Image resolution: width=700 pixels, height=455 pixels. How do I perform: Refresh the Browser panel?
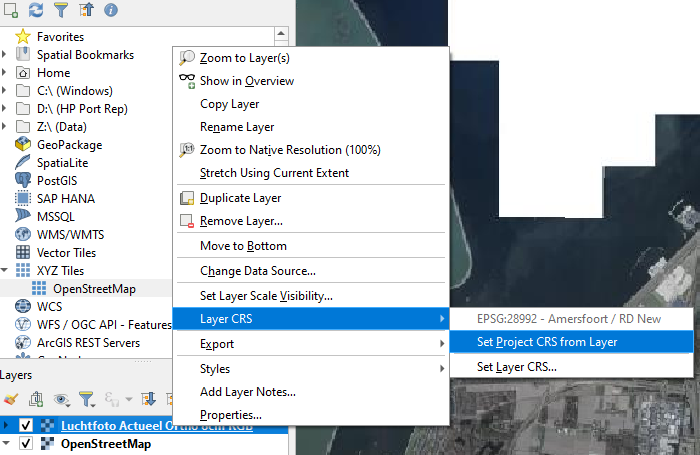click(x=36, y=9)
